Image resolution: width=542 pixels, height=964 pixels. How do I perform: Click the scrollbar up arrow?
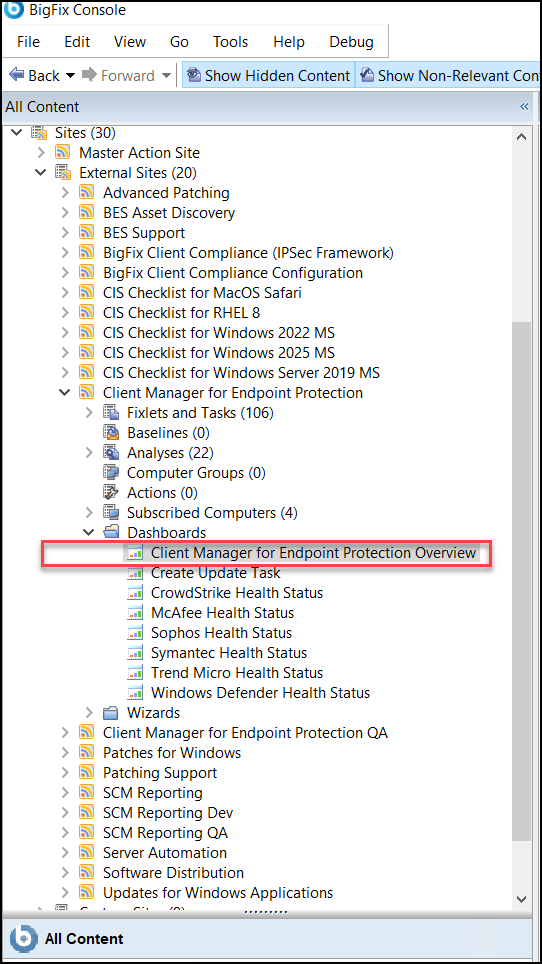click(x=522, y=137)
